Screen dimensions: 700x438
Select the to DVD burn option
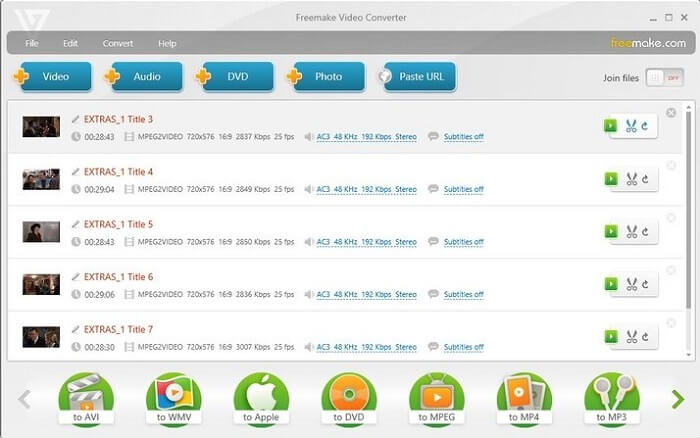tap(349, 400)
